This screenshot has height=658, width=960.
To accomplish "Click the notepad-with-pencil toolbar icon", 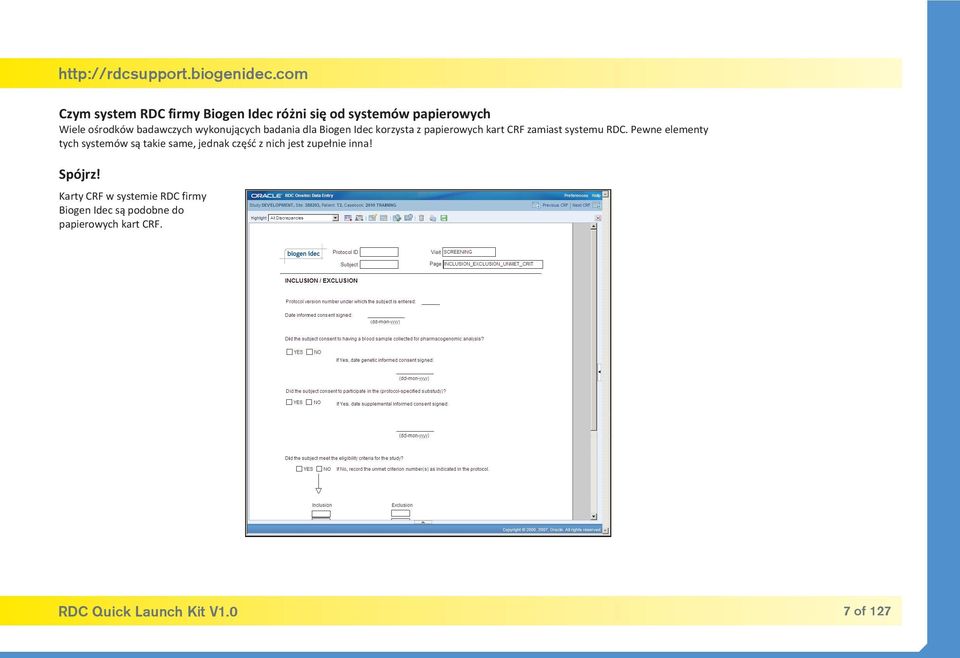I will (372, 218).
